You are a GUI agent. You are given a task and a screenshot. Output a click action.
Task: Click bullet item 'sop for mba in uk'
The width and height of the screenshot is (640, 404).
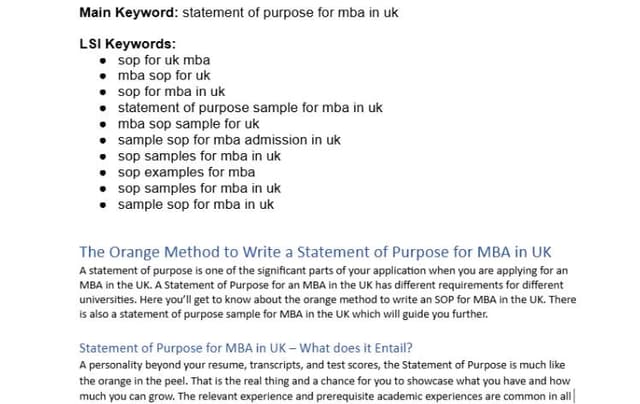tap(171, 92)
